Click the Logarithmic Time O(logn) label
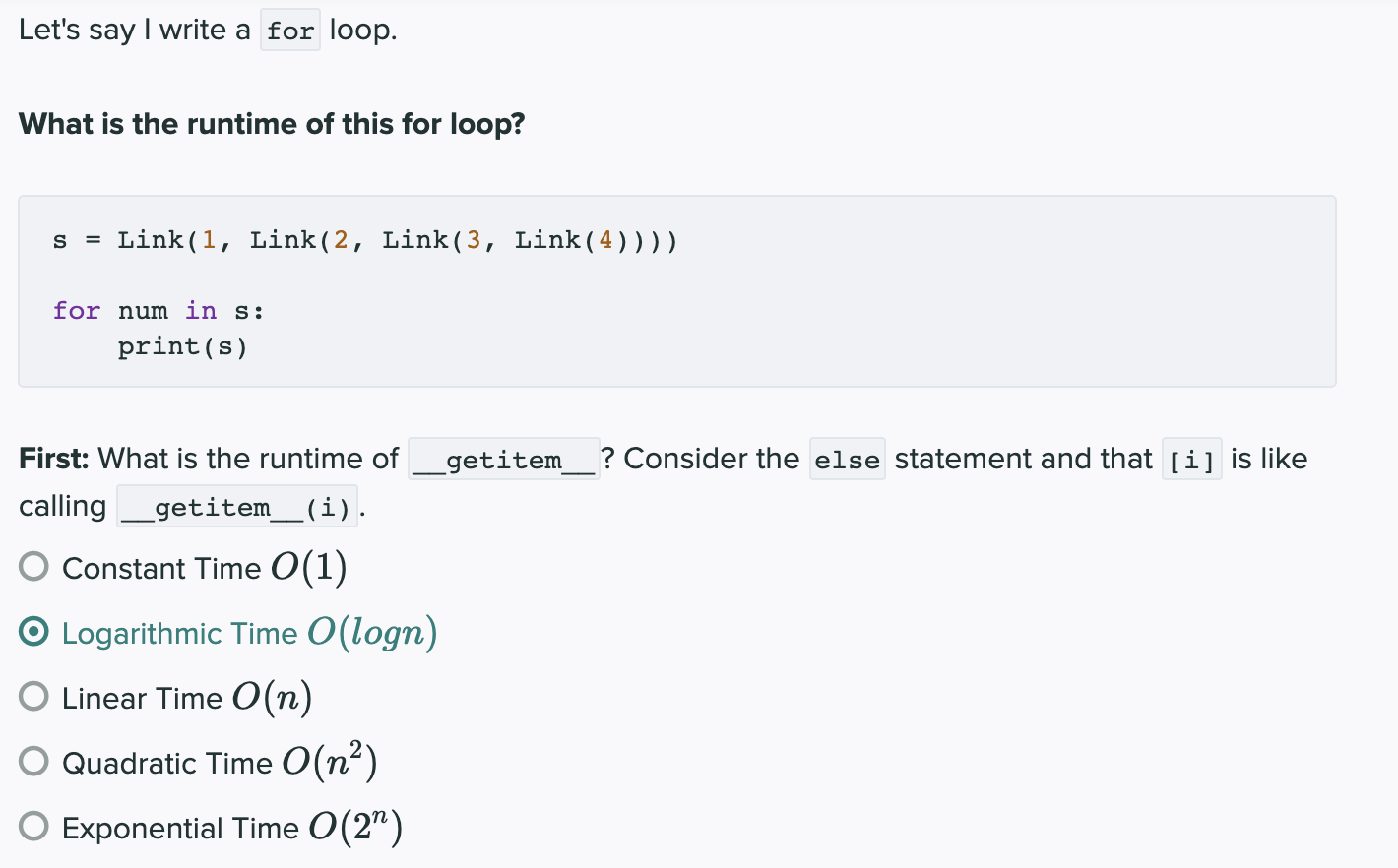1398x868 pixels. [250, 633]
